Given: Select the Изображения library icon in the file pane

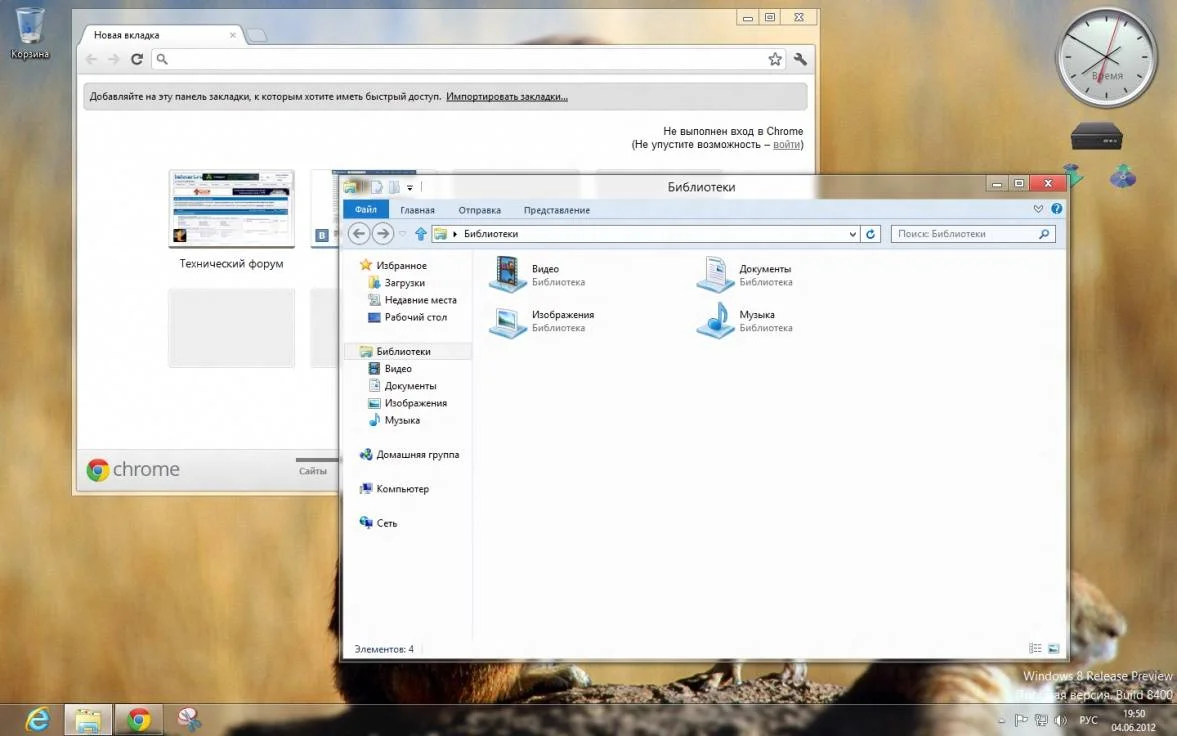Looking at the screenshot, I should coord(508,321).
